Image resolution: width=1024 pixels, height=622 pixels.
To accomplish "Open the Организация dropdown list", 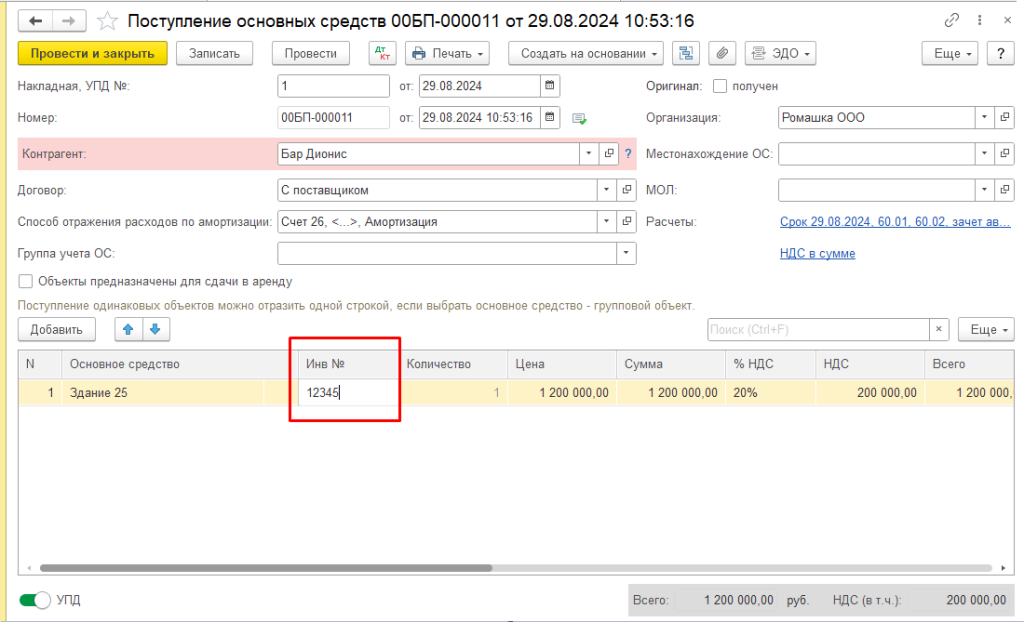I will (x=985, y=118).
